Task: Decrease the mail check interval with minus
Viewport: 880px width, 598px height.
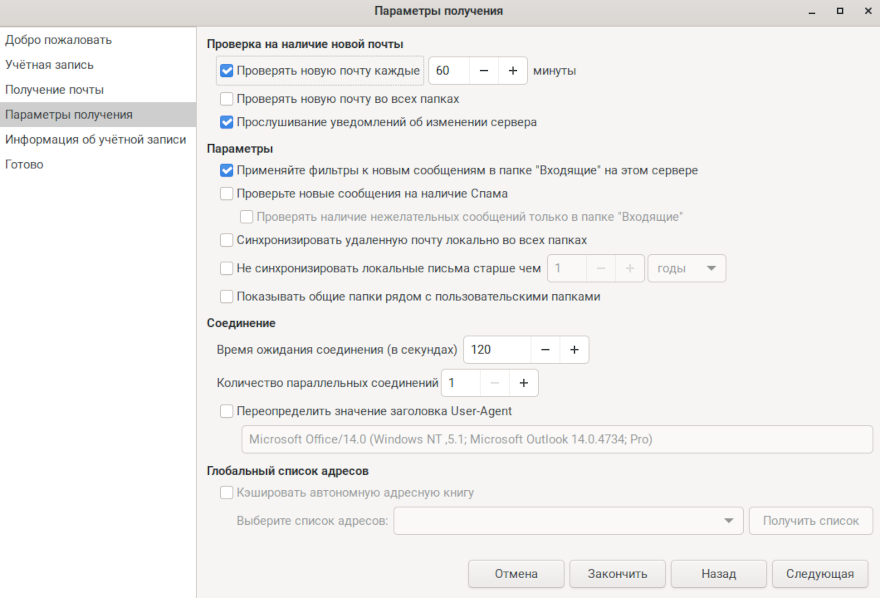Action: pos(483,71)
